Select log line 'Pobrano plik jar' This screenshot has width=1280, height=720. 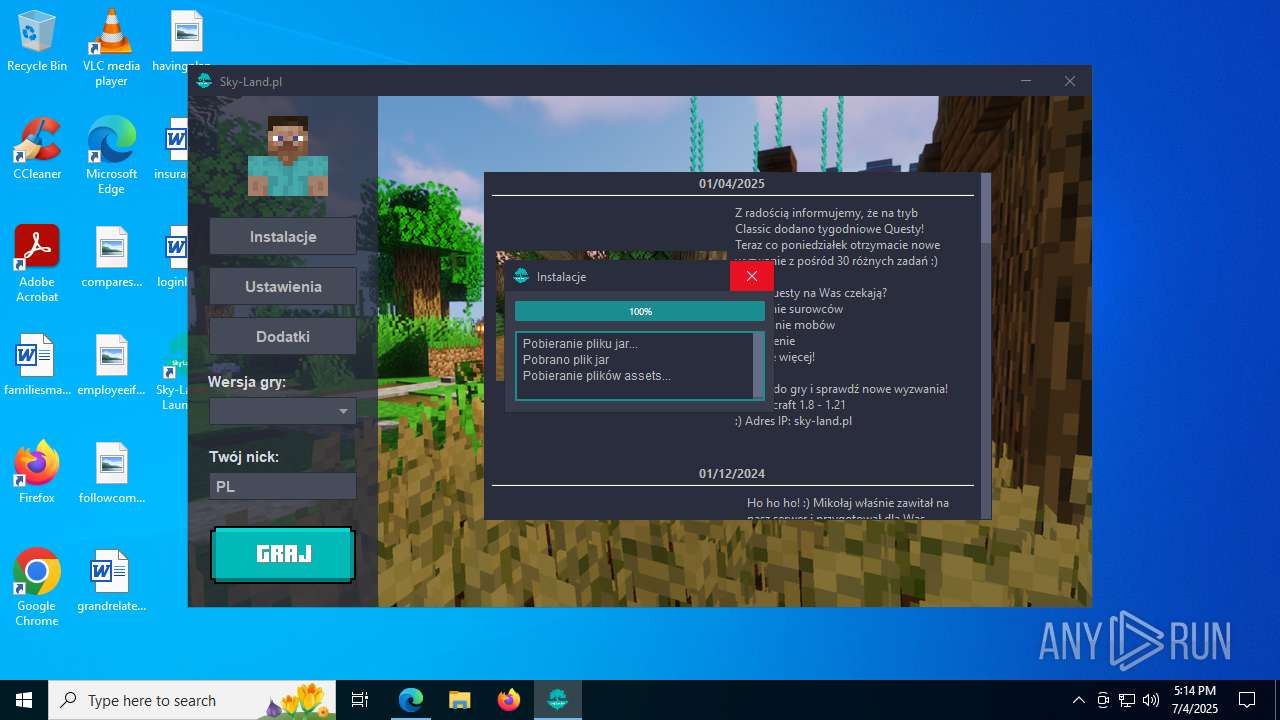[x=566, y=360]
